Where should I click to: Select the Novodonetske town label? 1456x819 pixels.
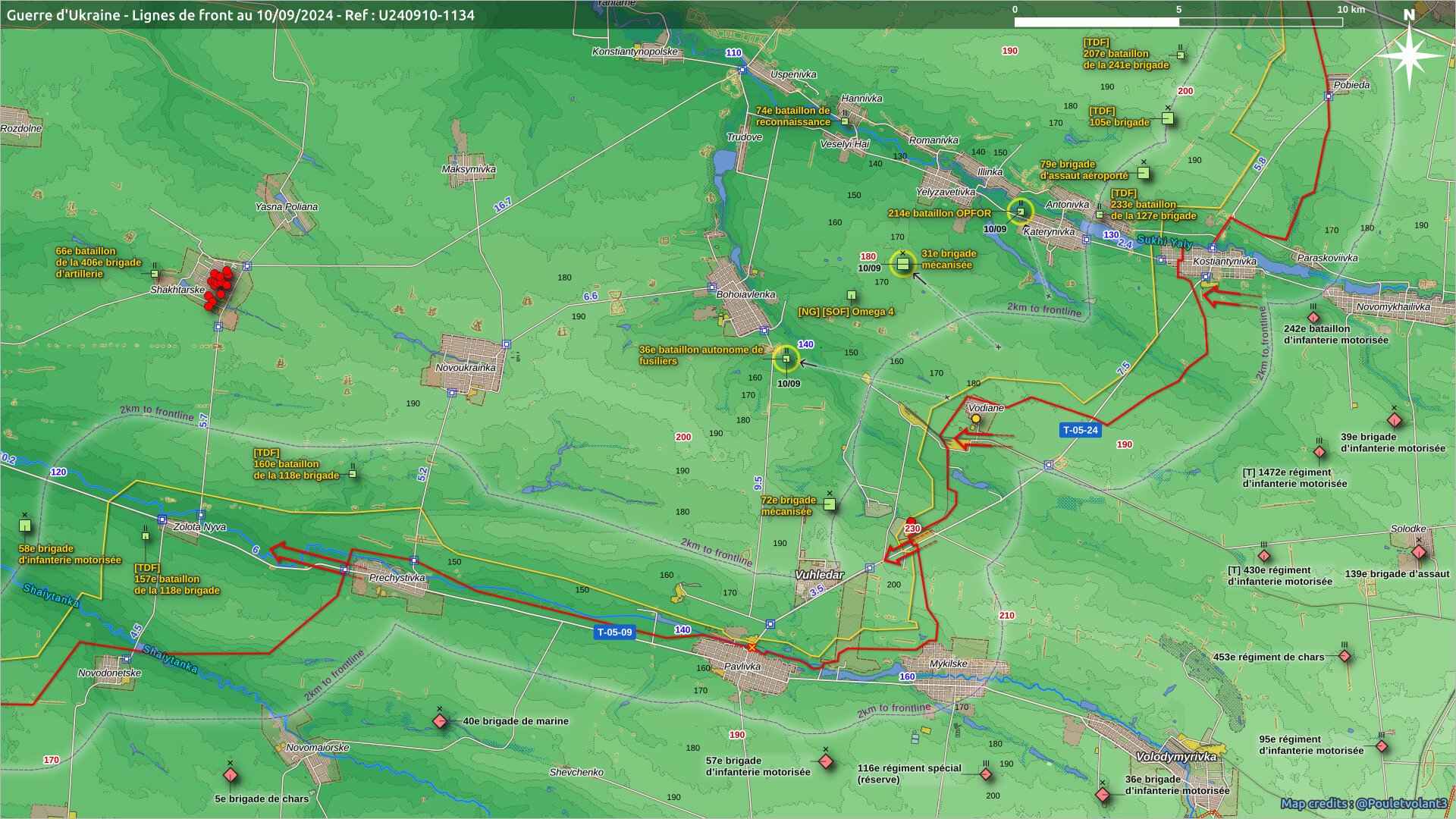click(x=110, y=673)
